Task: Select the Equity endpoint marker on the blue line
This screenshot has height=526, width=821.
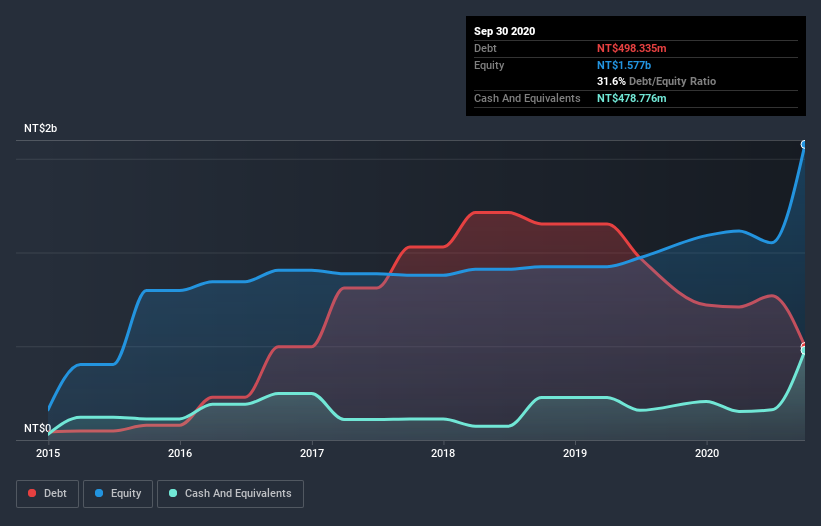Action: point(804,144)
